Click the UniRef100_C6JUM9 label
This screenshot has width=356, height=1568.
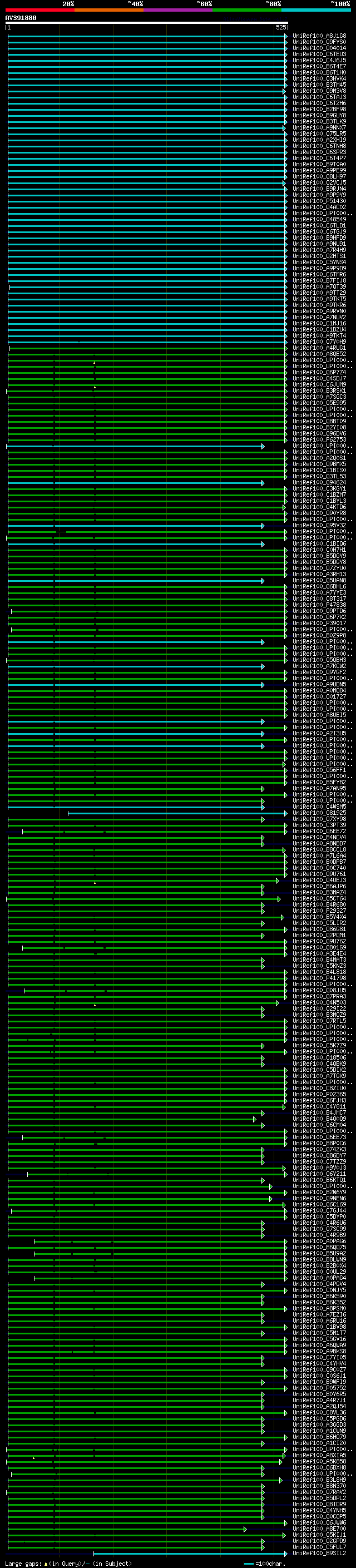pos(319,385)
